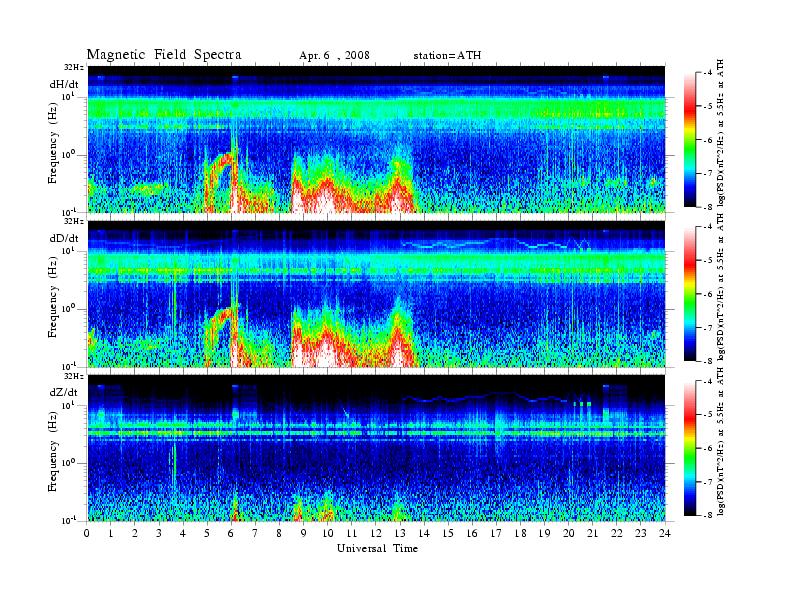Click the log(PSD) colorbar caption beside dZ/dt panel
Image resolution: width=792 pixels, height=612 pixels.
[x=720, y=441]
